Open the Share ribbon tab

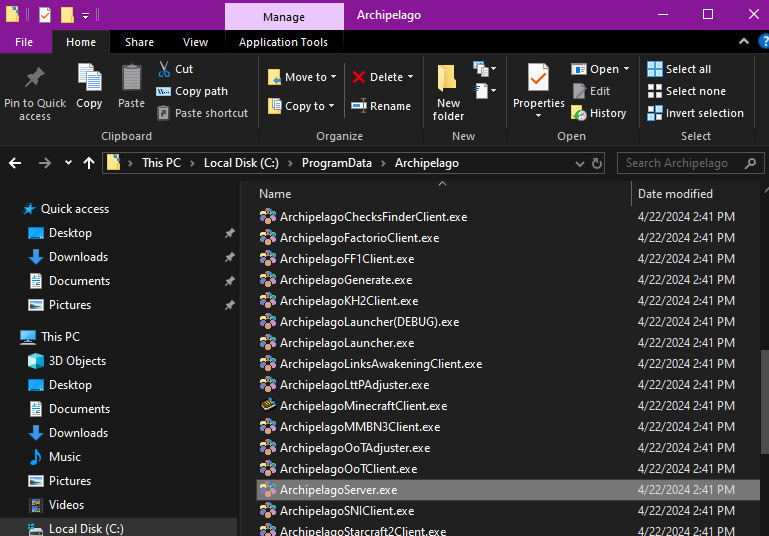point(139,42)
